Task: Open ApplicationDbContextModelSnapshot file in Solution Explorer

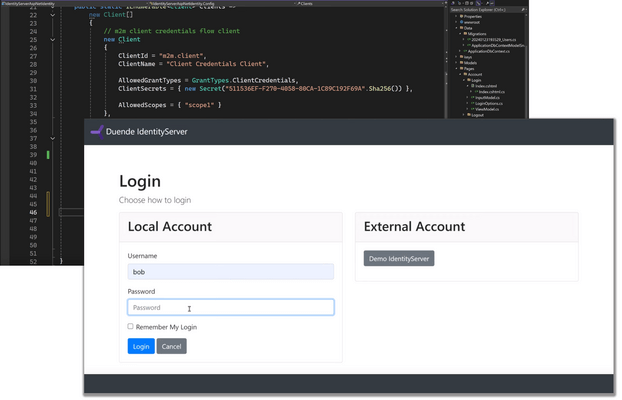Action: [498, 46]
